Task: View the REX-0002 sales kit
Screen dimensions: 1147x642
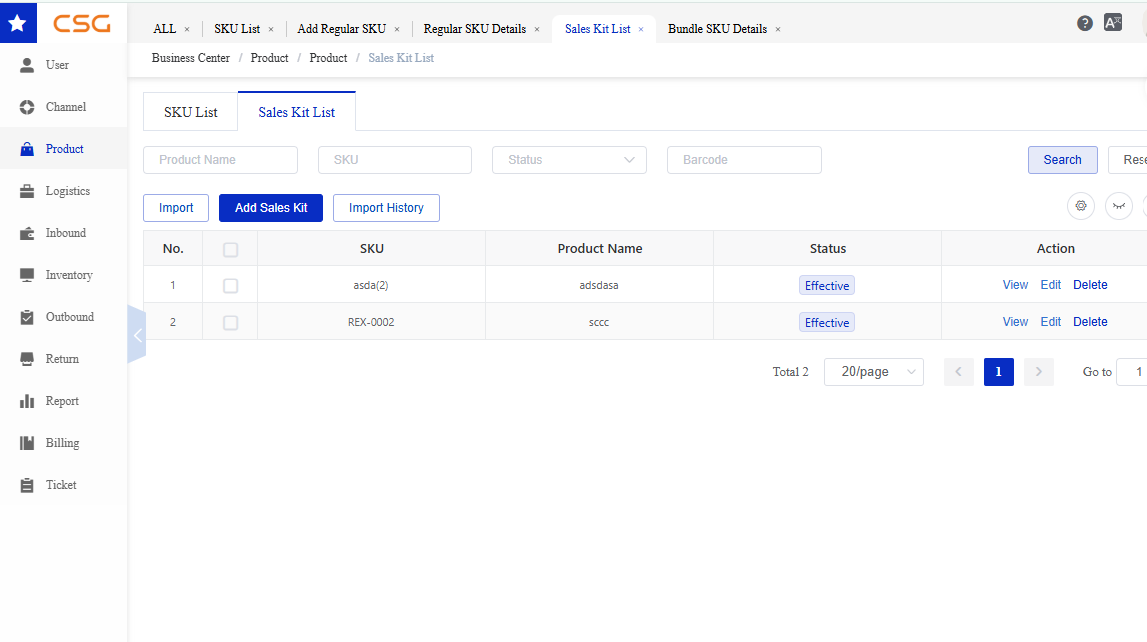Action: 1015,322
